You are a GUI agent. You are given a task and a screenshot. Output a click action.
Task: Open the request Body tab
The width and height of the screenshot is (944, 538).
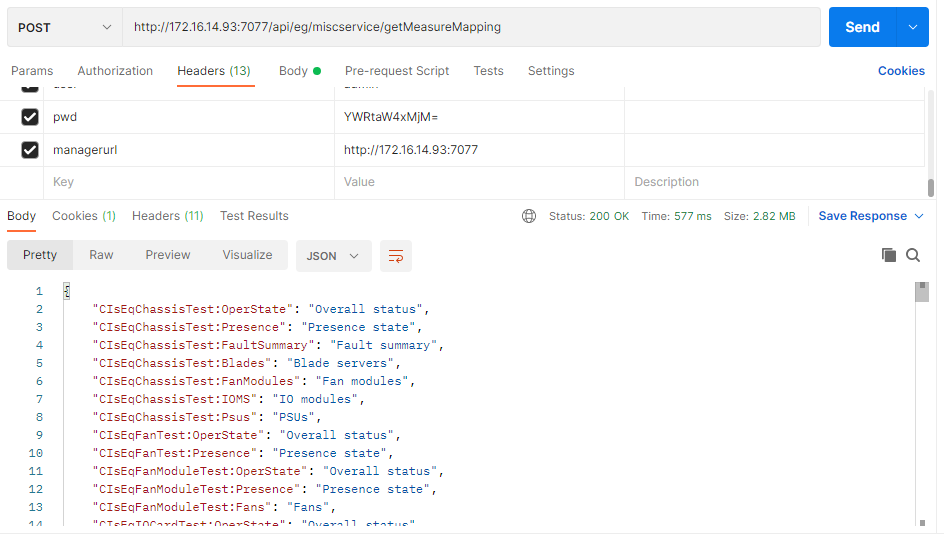[x=299, y=71]
